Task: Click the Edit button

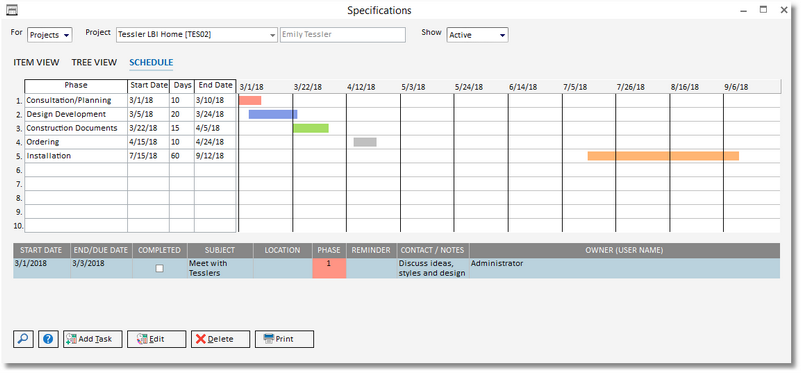Action: (x=157, y=339)
